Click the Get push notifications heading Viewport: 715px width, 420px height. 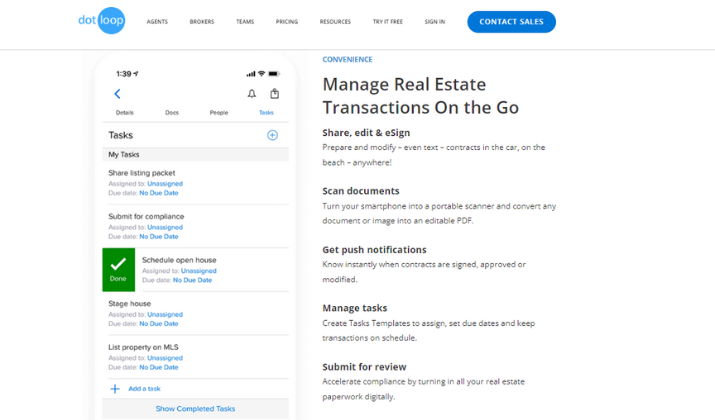pyautogui.click(x=374, y=250)
